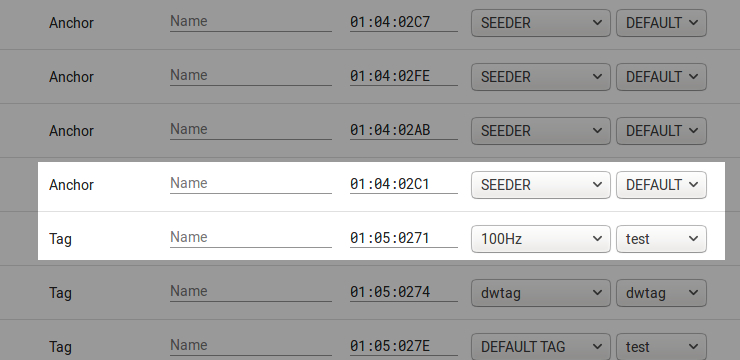Open SEEDER dropdown for anchor 01:04:02C7

click(541, 23)
